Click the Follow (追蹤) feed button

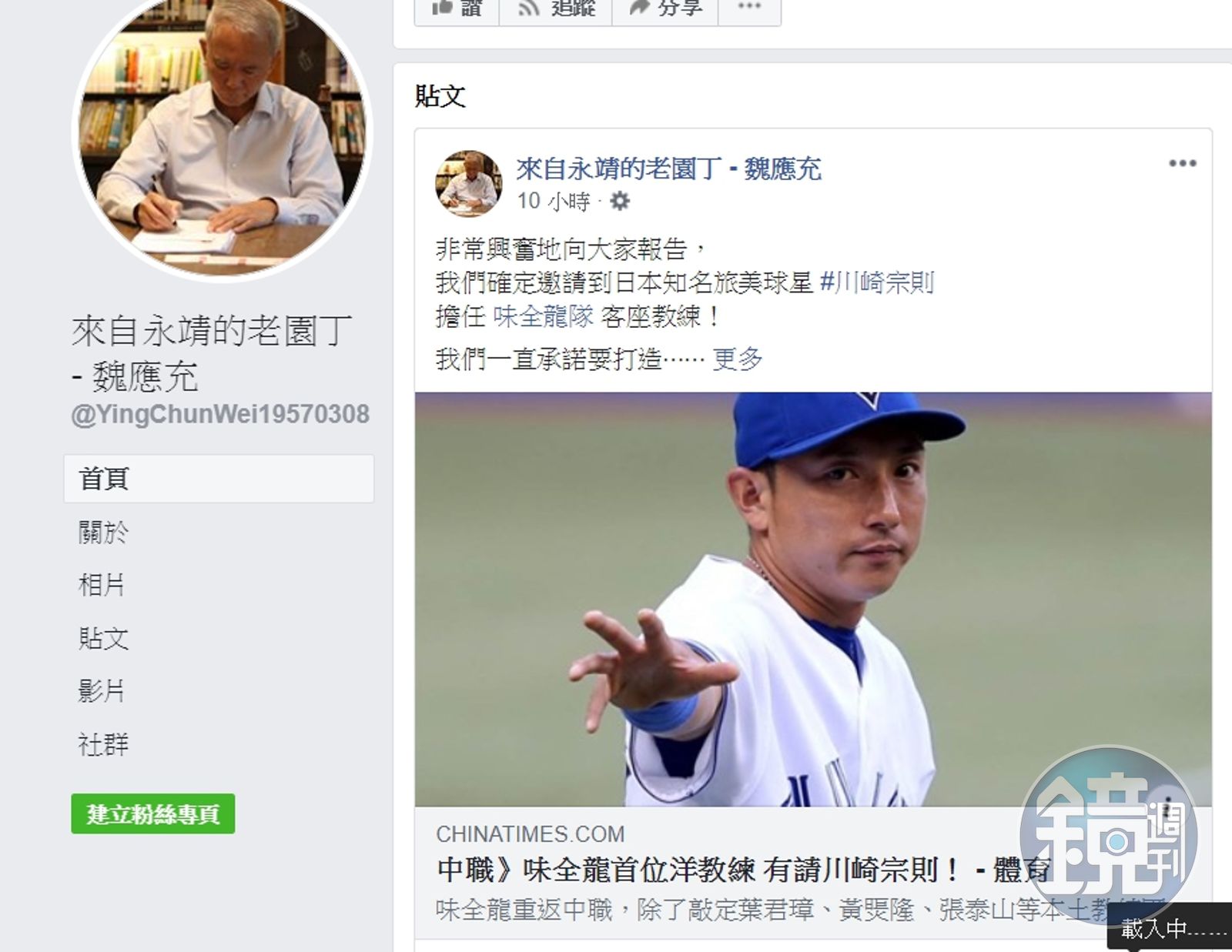[x=556, y=11]
